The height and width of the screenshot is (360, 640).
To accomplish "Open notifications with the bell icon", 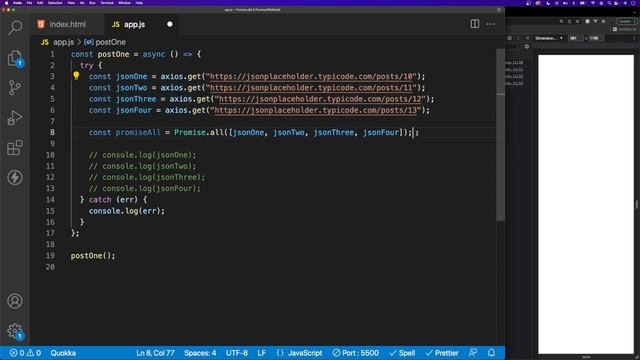I will [x=491, y=353].
